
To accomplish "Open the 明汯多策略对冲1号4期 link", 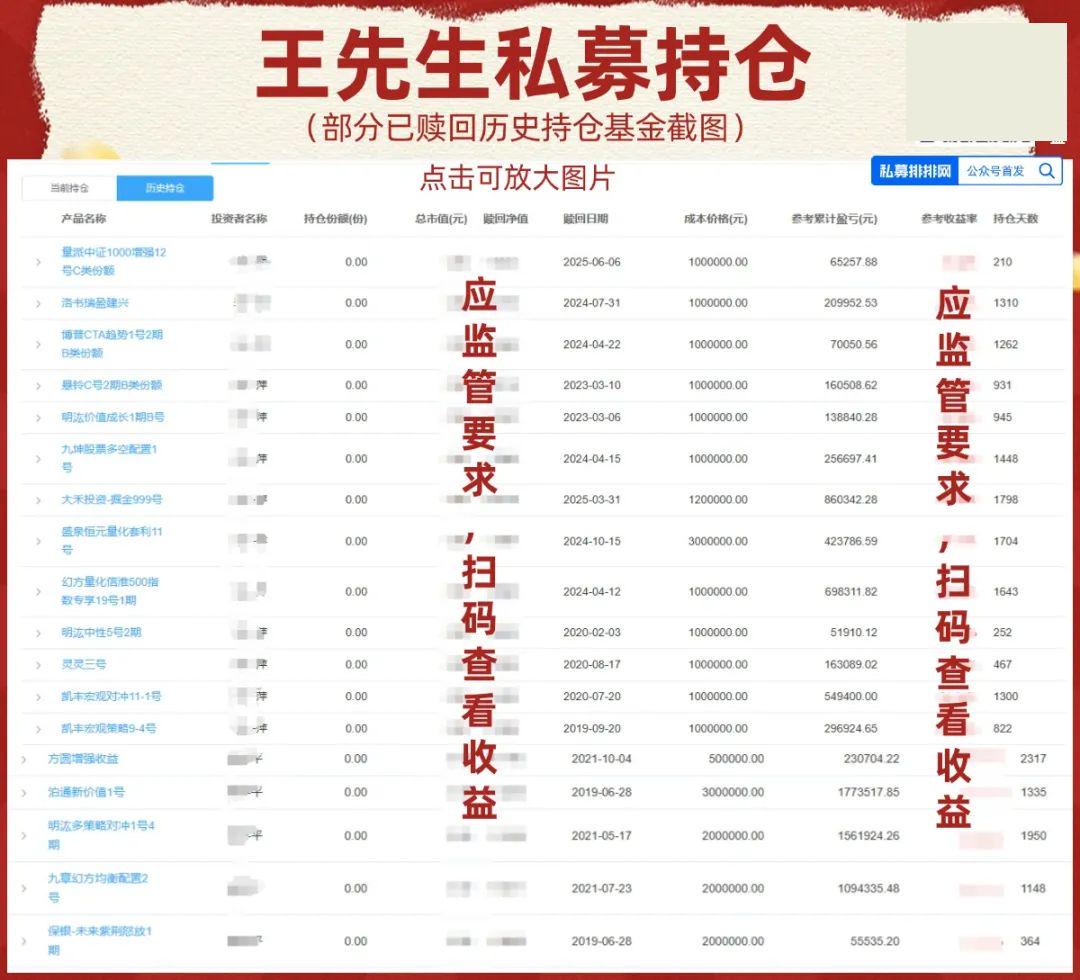I will pos(101,835).
